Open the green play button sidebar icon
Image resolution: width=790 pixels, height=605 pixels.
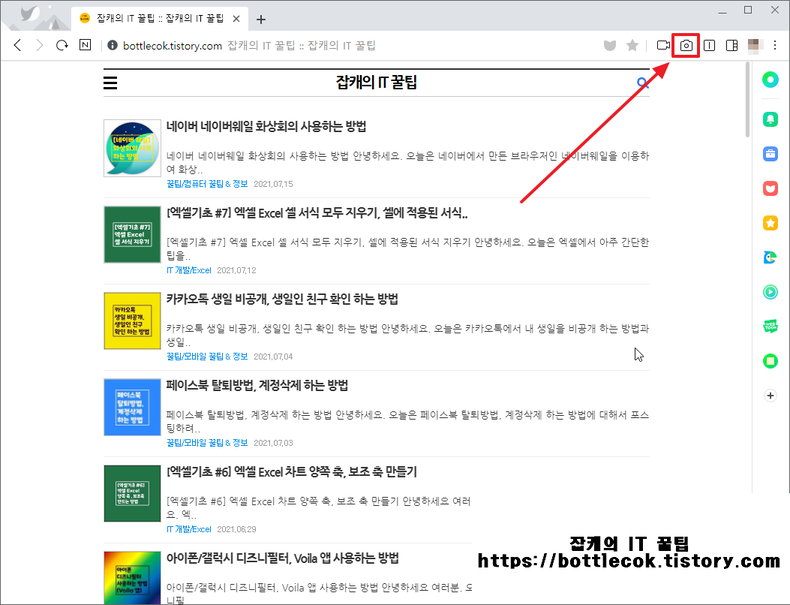pyautogui.click(x=770, y=292)
